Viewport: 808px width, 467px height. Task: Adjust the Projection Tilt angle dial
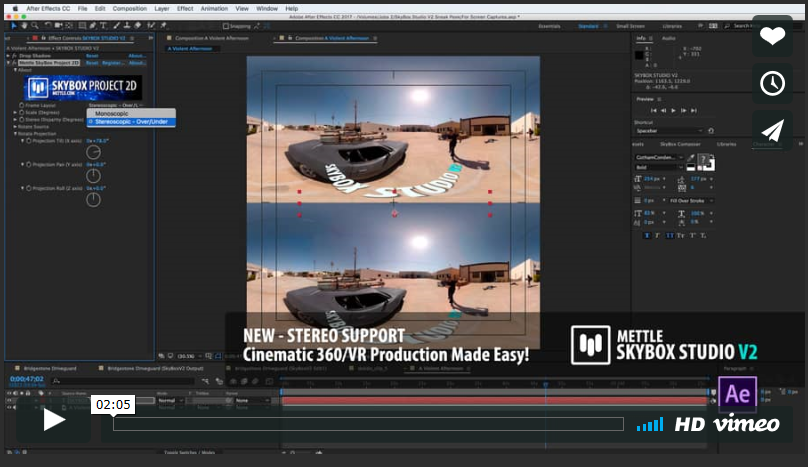pos(93,152)
